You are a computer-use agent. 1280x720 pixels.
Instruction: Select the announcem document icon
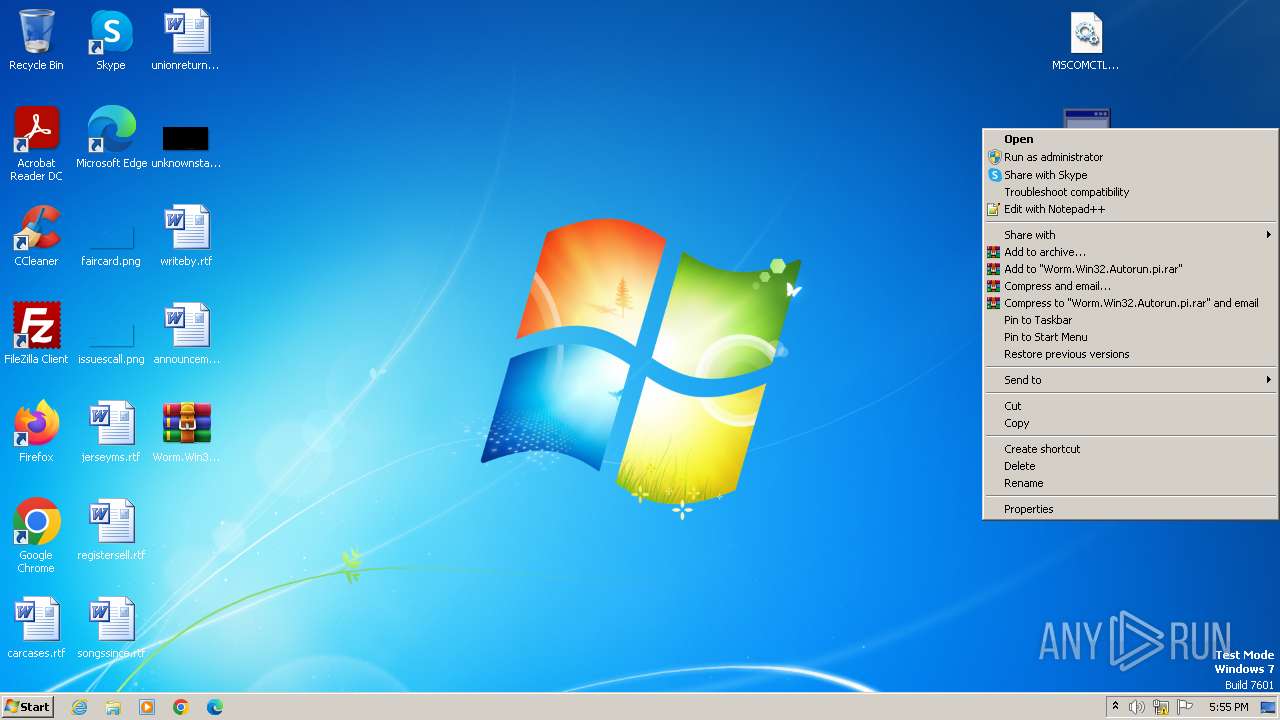click(x=186, y=334)
